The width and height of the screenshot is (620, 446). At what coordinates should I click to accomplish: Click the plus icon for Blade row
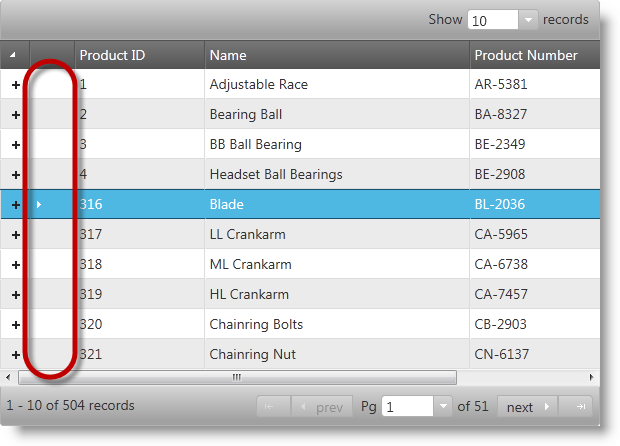(x=15, y=205)
